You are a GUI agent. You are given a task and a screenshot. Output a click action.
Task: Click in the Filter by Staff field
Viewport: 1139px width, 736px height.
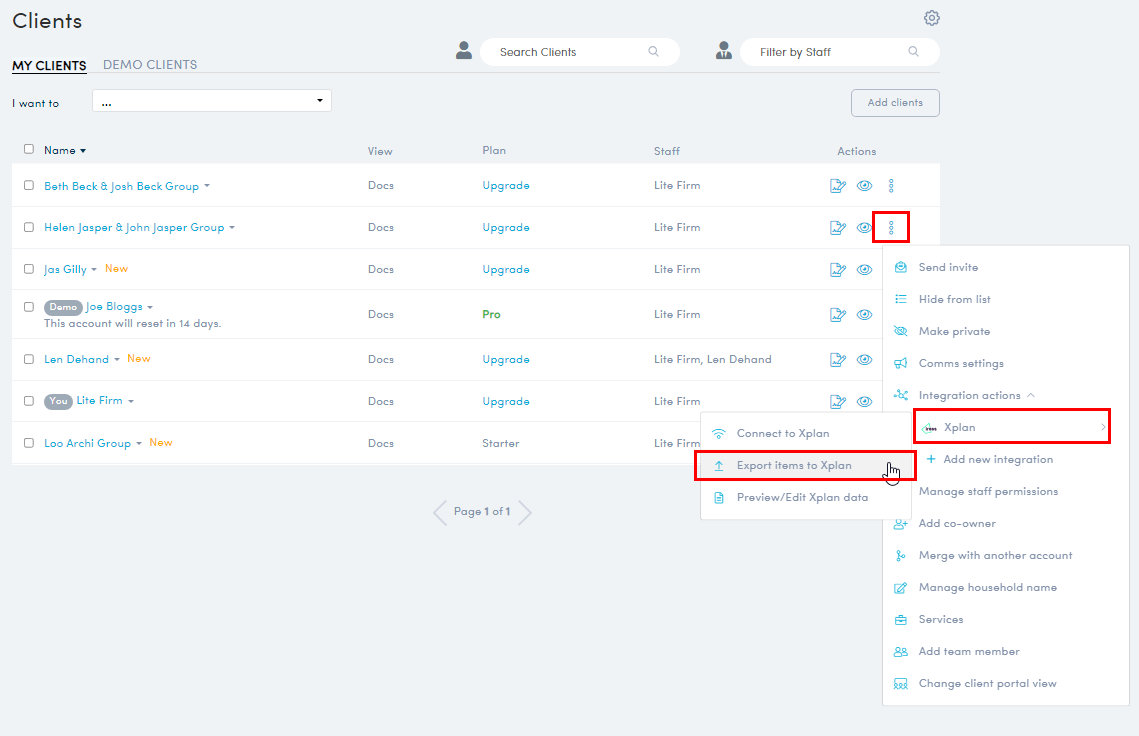[830, 52]
